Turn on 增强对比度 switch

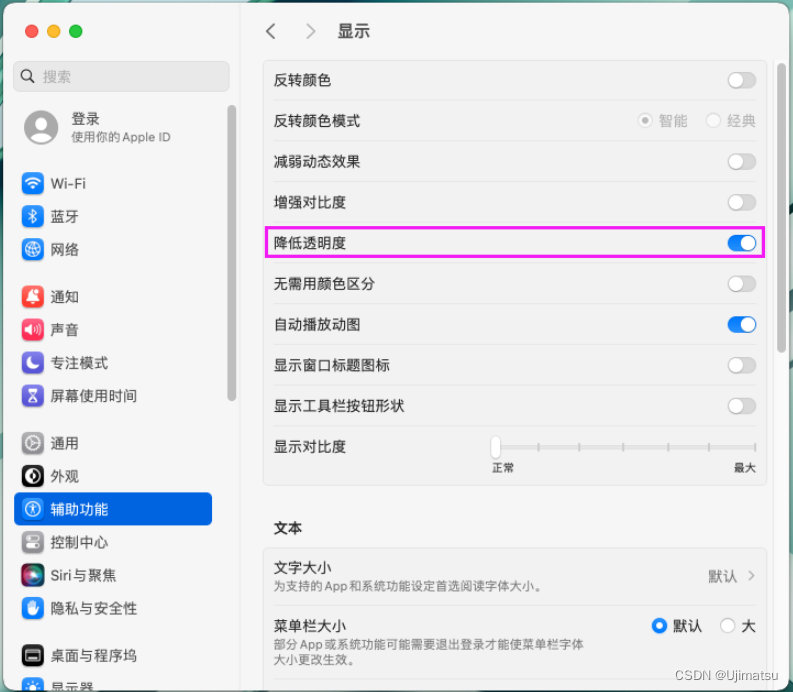pyautogui.click(x=741, y=202)
